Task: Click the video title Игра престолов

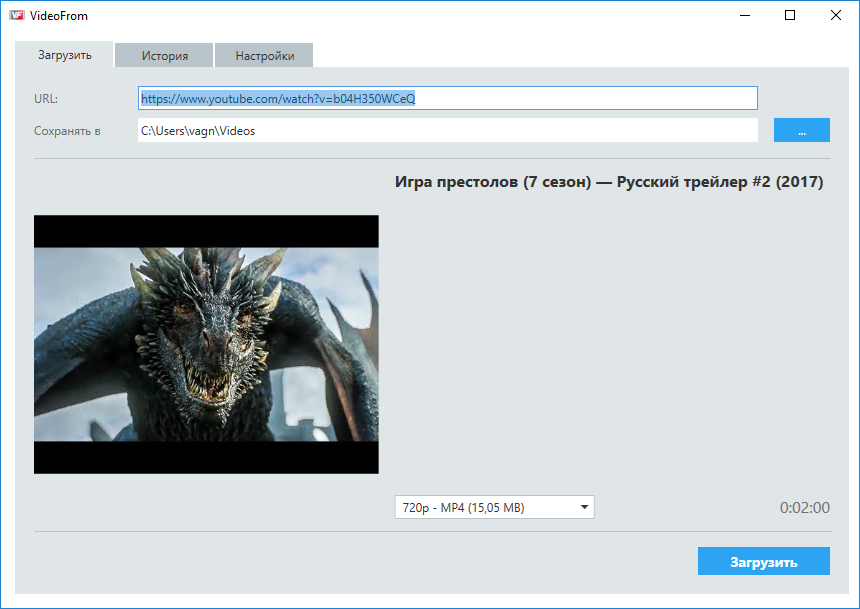Action: [609, 182]
